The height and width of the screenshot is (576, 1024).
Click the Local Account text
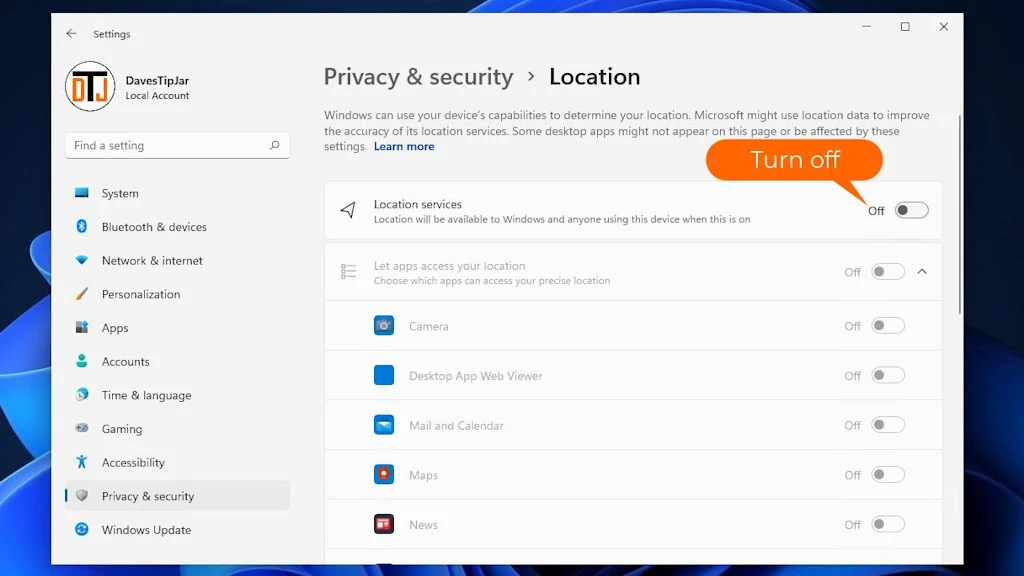(157, 95)
